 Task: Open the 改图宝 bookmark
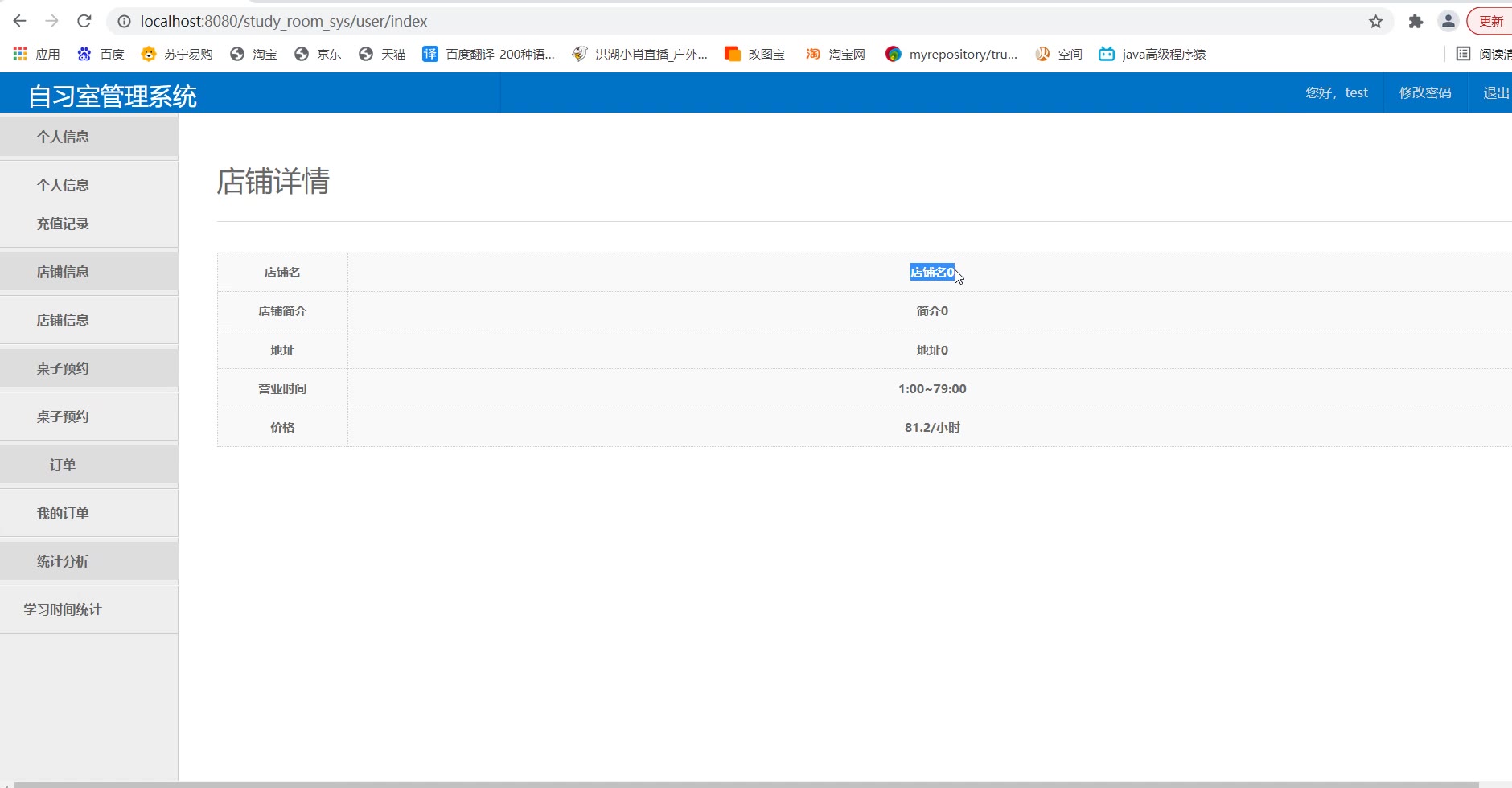coord(755,54)
